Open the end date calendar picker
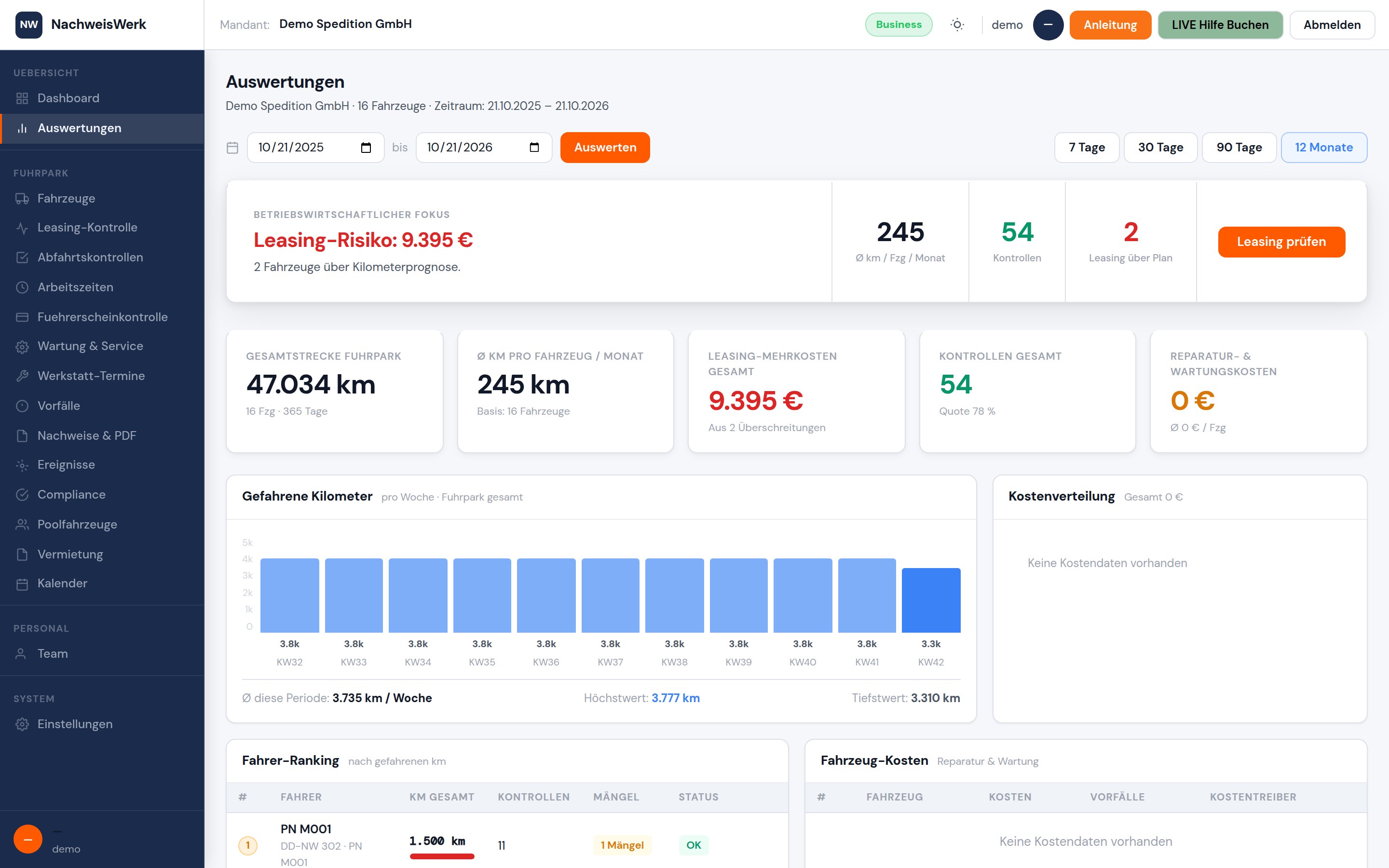Image resolution: width=1389 pixels, height=868 pixels. click(x=534, y=148)
